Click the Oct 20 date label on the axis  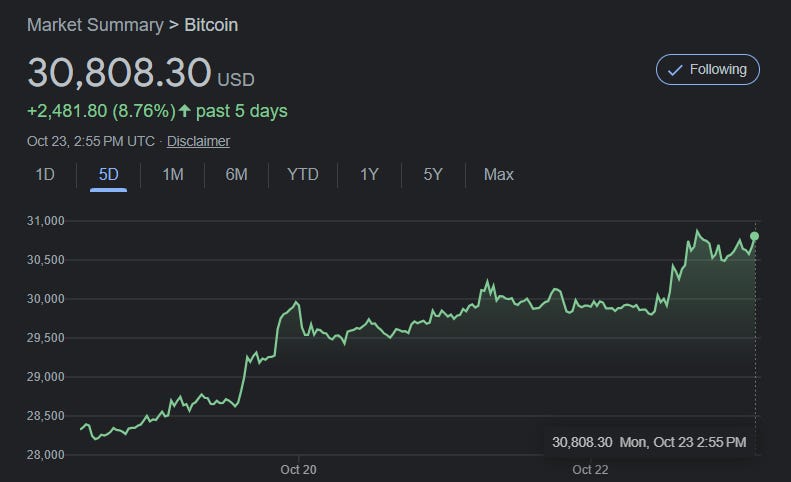[x=298, y=470]
